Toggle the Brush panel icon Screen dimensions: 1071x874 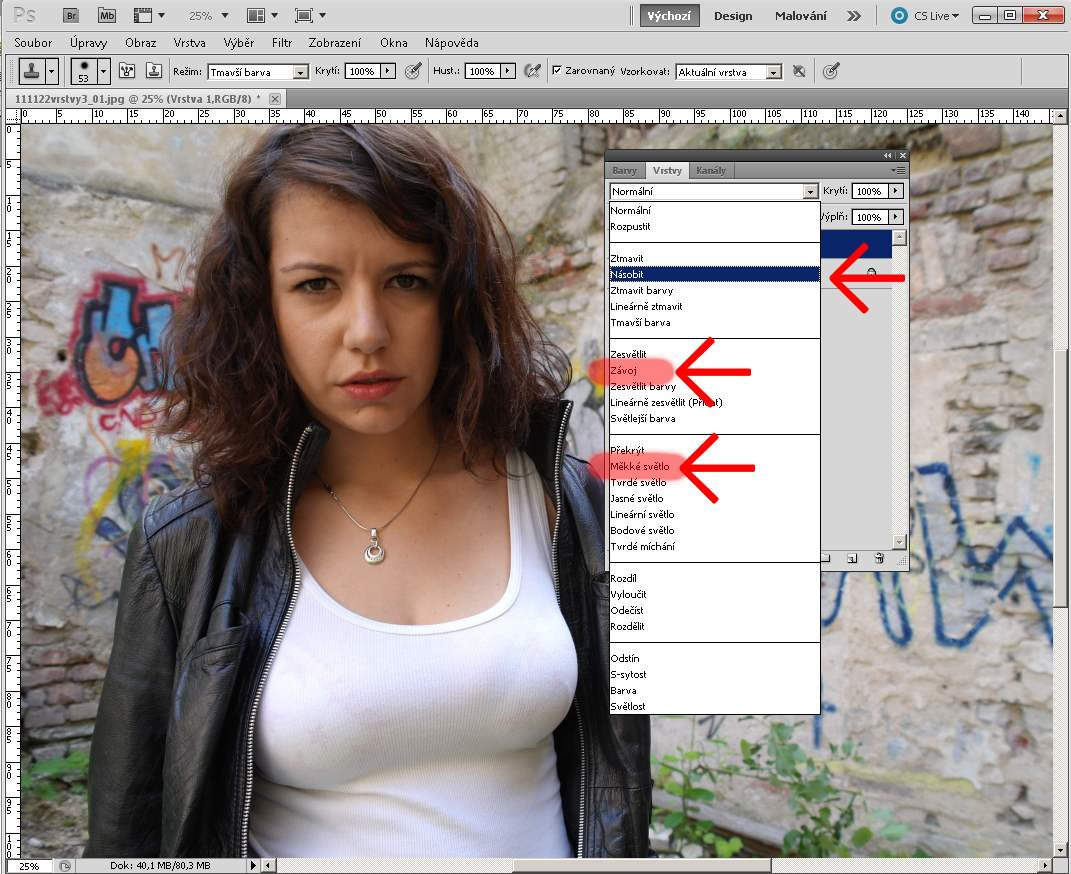127,71
